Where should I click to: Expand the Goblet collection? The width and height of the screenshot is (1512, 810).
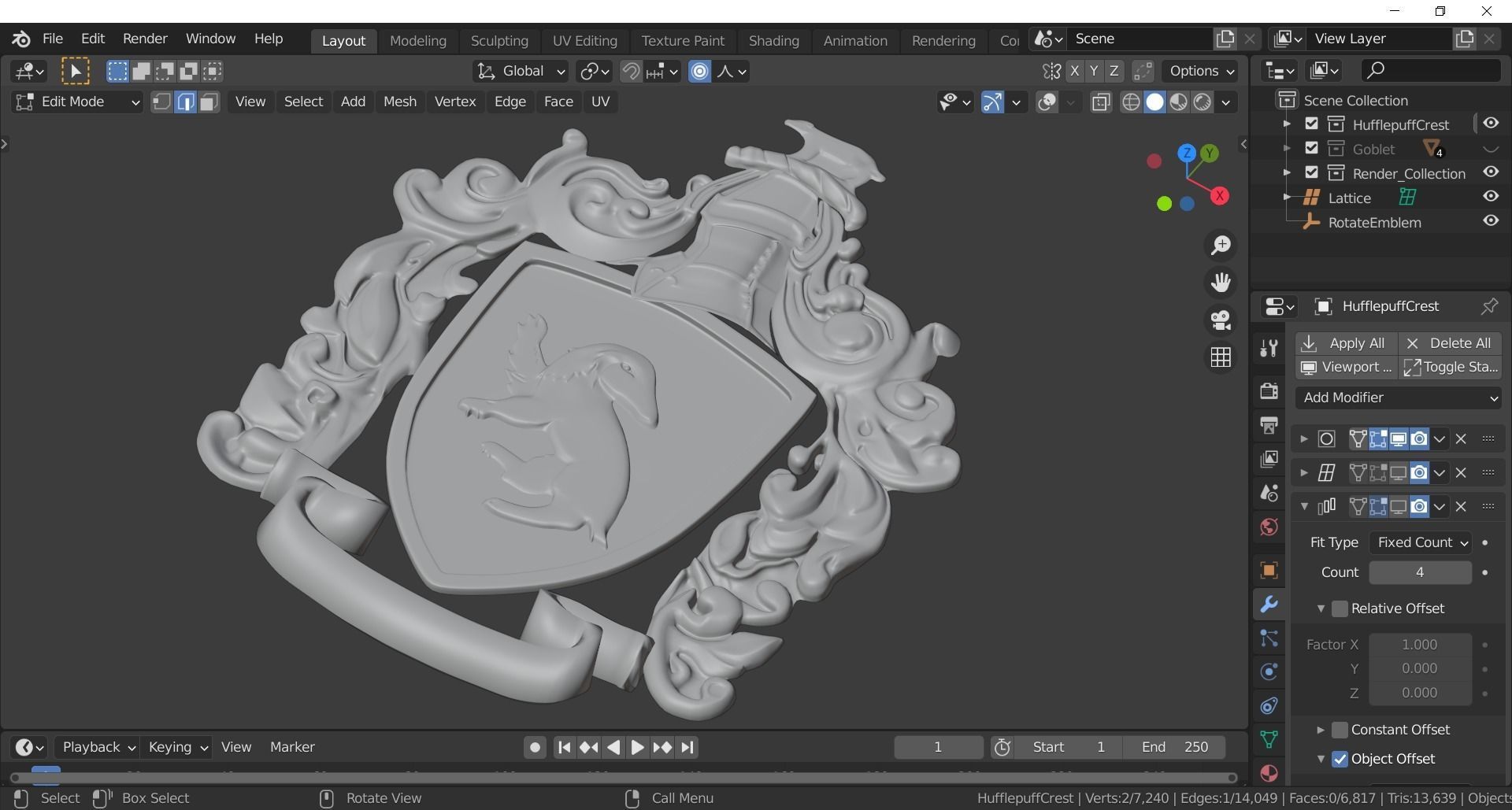[1287, 148]
